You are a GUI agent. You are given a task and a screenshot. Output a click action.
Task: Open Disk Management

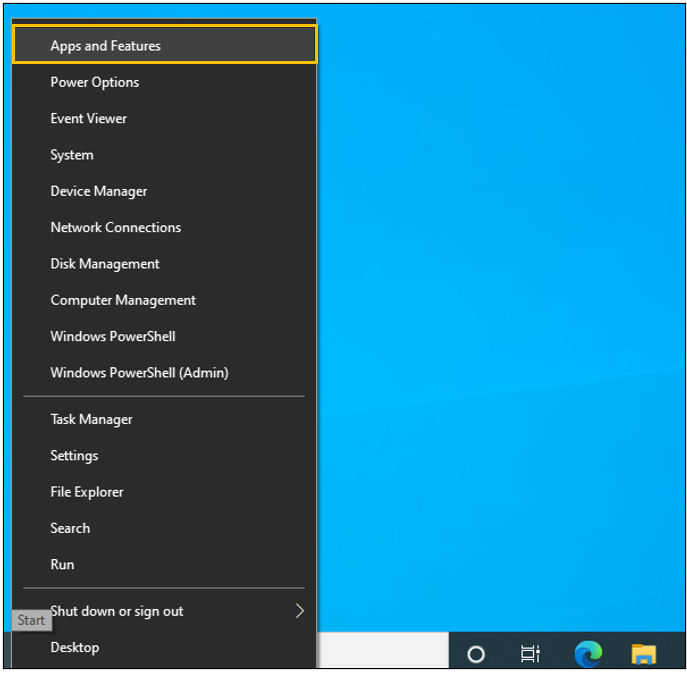click(164, 264)
